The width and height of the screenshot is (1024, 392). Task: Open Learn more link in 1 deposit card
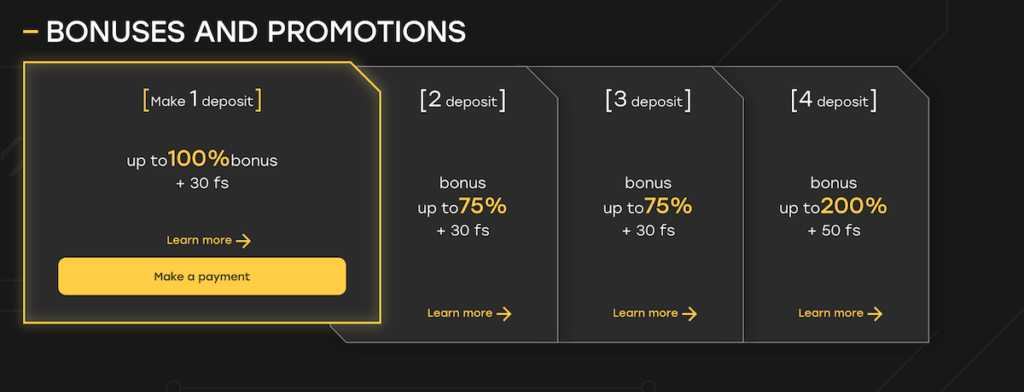(209, 240)
